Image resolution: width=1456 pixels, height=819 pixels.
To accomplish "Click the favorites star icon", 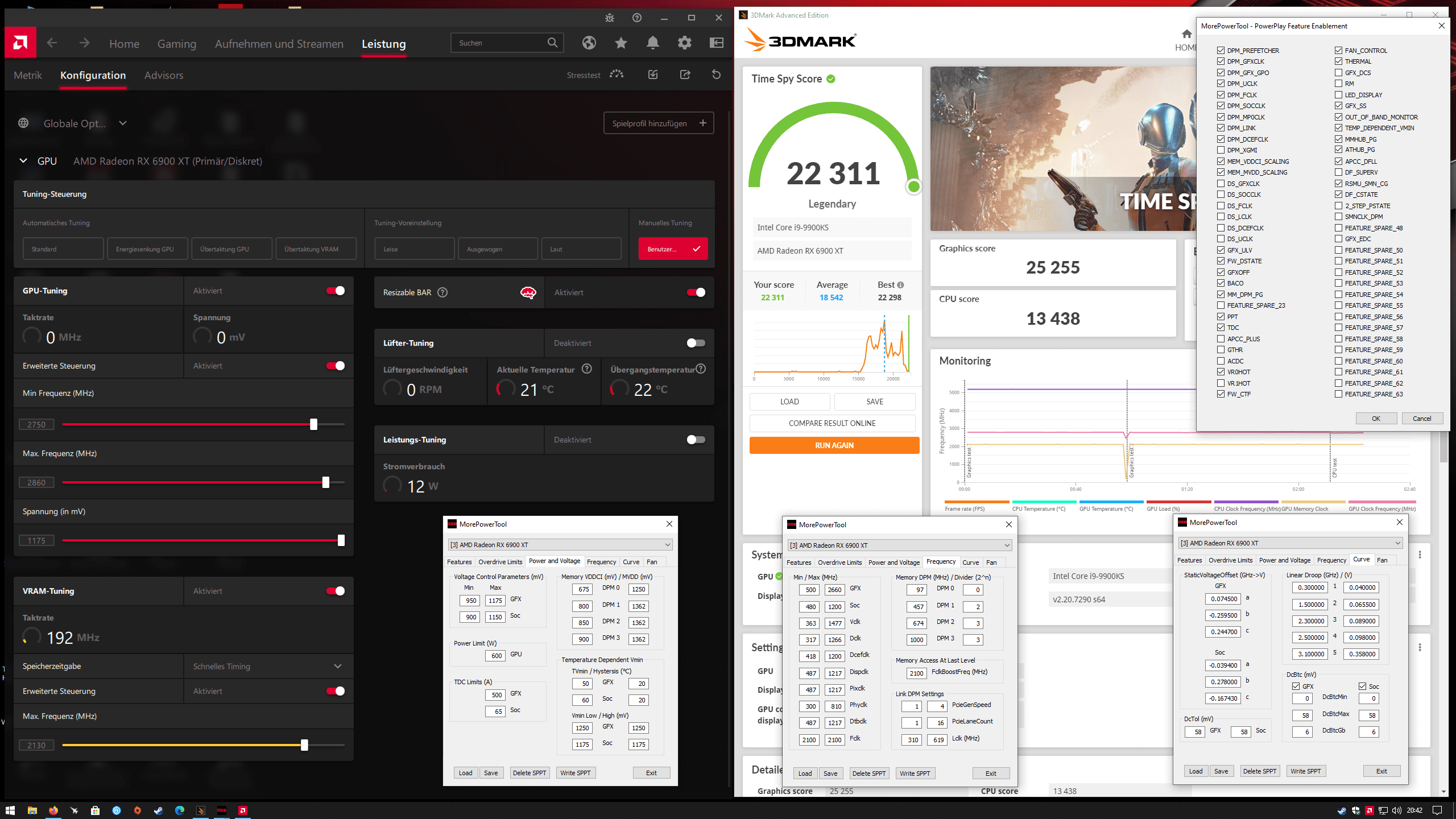I will point(621,43).
